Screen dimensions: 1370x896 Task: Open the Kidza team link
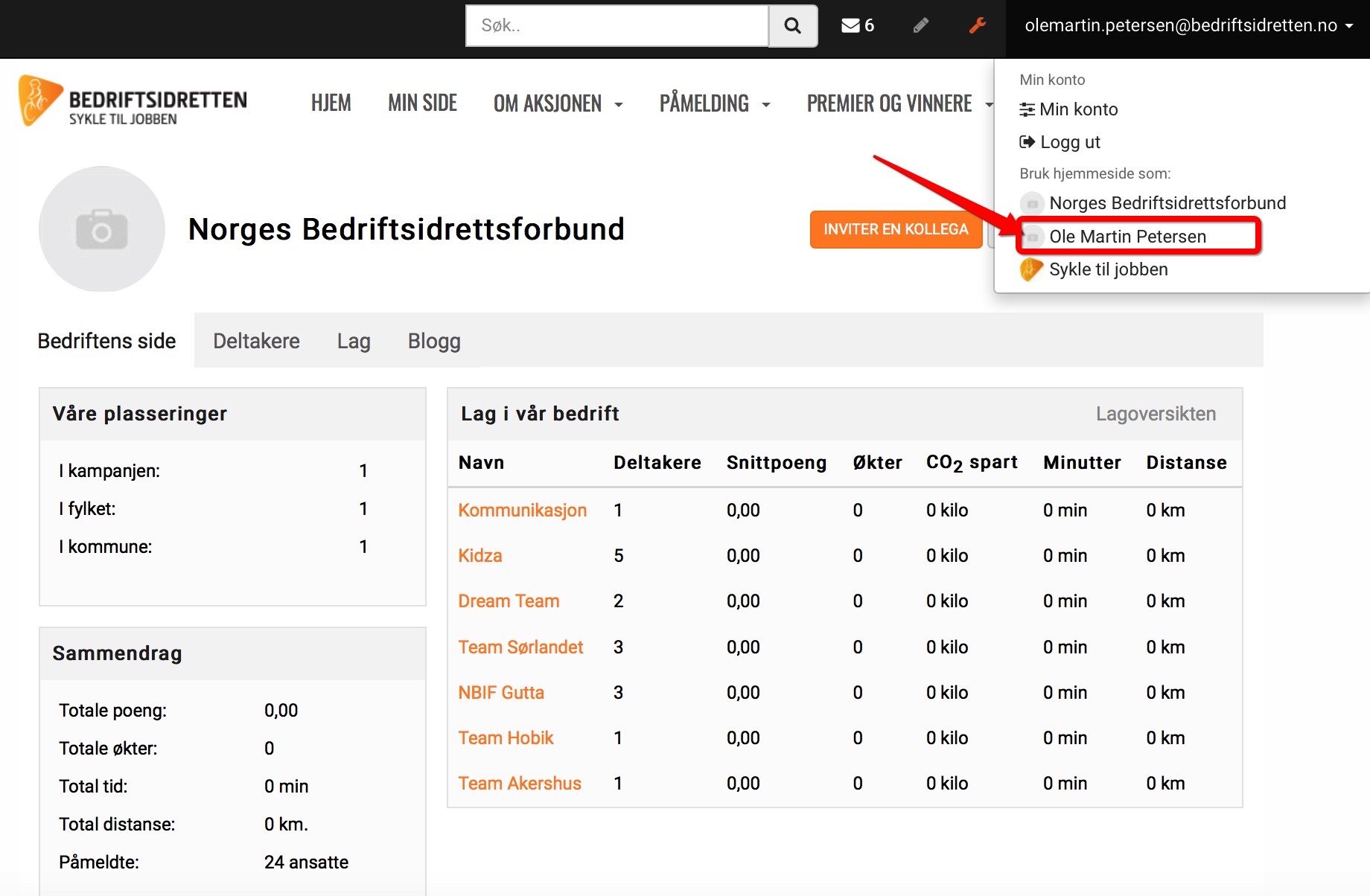pyautogui.click(x=480, y=555)
